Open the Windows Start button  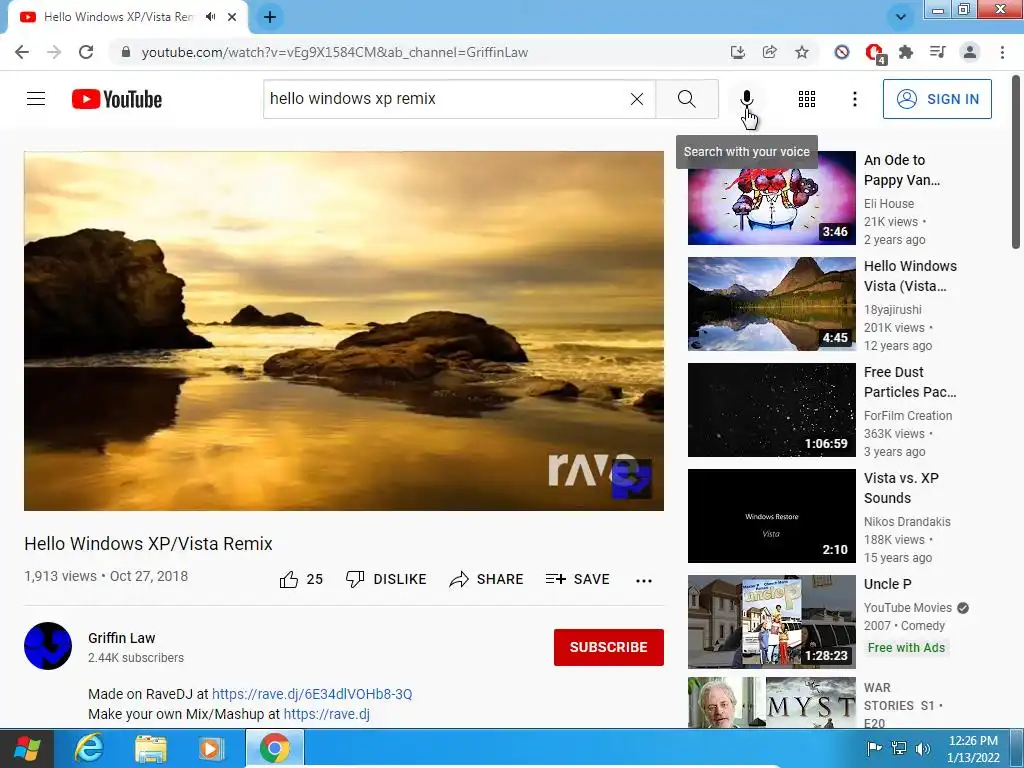[x=27, y=748]
